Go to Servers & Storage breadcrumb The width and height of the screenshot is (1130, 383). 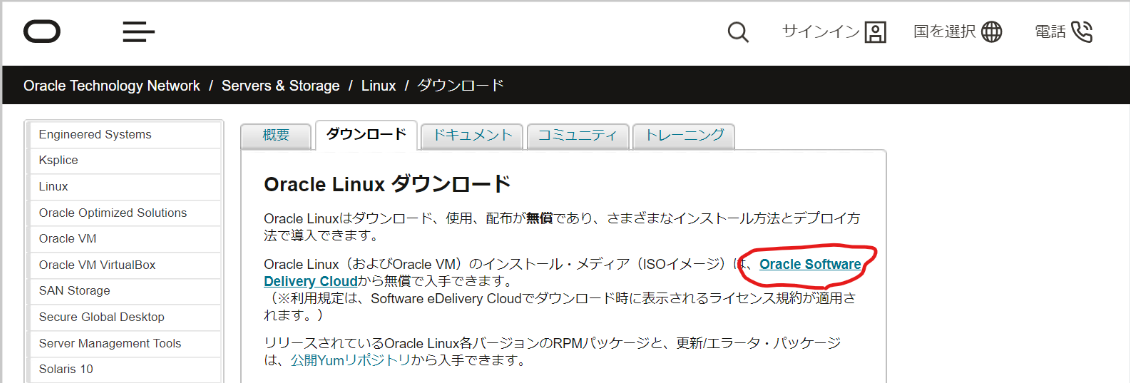[280, 86]
